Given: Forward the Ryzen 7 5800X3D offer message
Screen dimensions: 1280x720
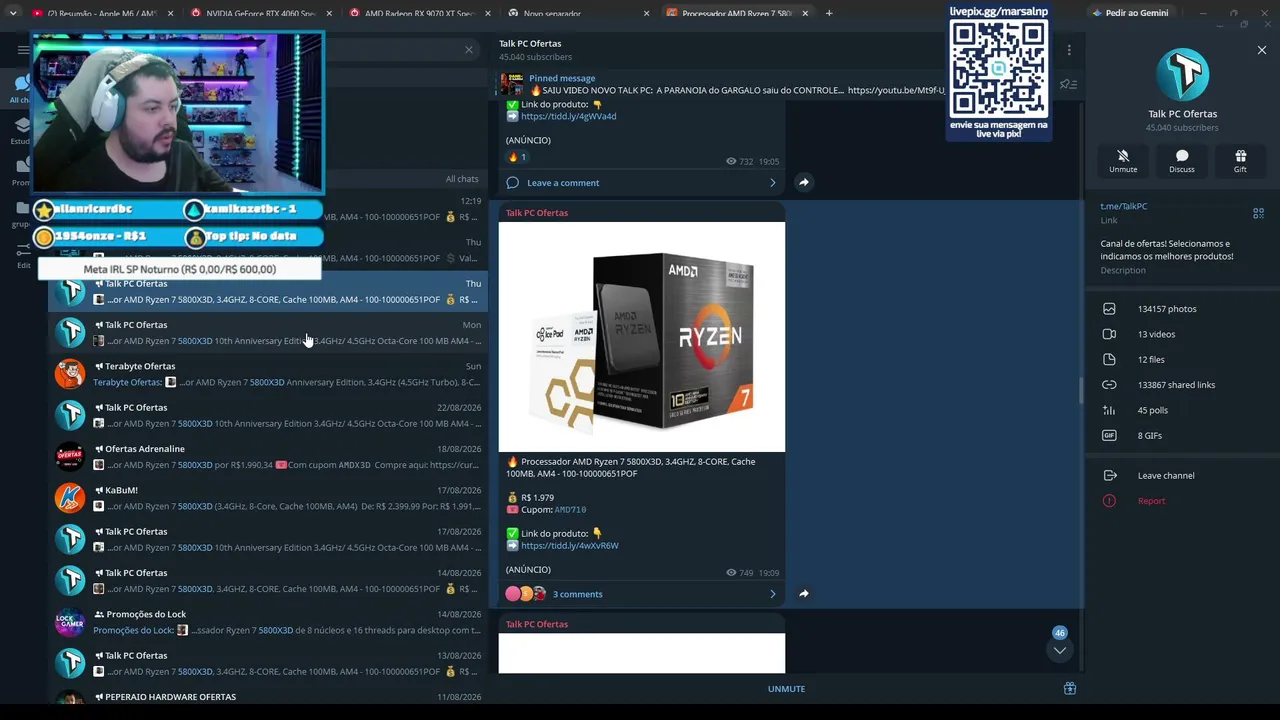Looking at the screenshot, I should [x=804, y=594].
